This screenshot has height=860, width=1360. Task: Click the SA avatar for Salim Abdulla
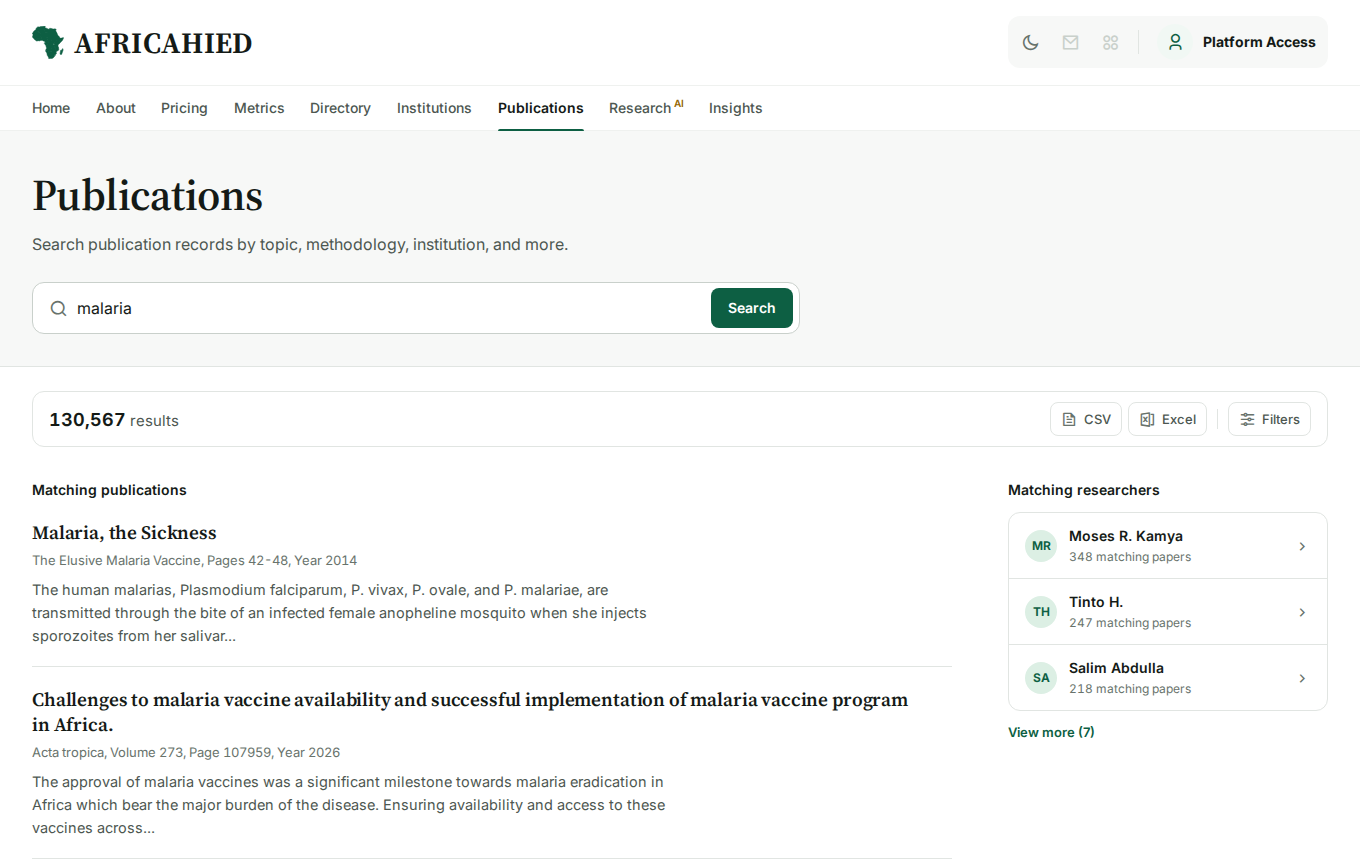pos(1041,678)
